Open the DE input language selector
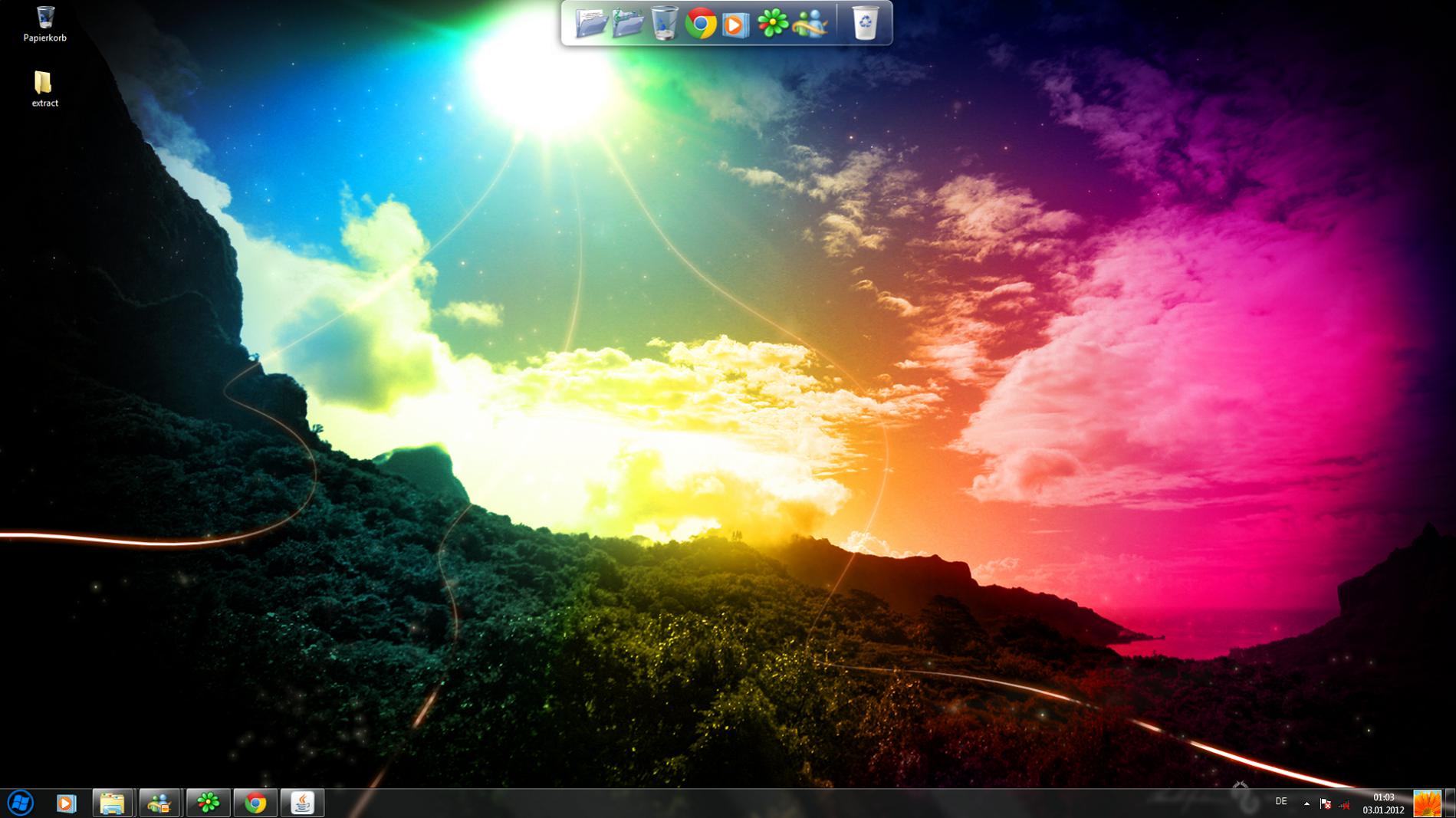Screen dimensions: 1456x818 point(1280,802)
